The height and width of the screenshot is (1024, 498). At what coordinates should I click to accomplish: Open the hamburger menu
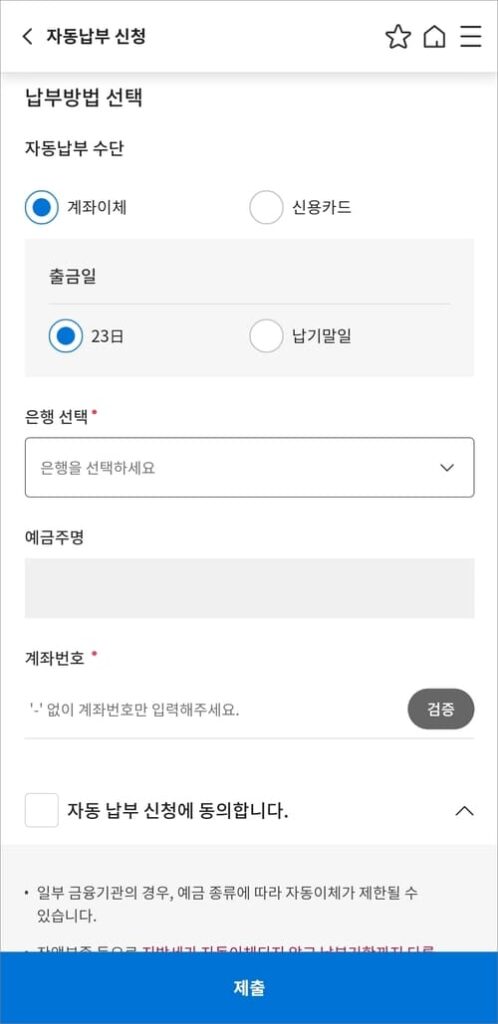(470, 37)
